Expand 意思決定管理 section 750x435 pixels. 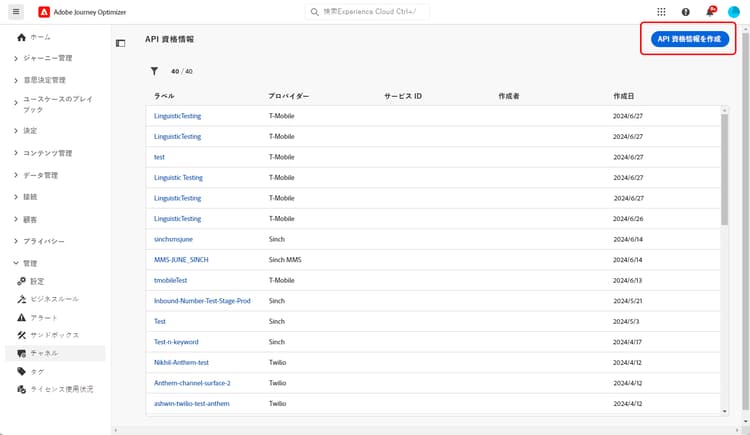16,80
